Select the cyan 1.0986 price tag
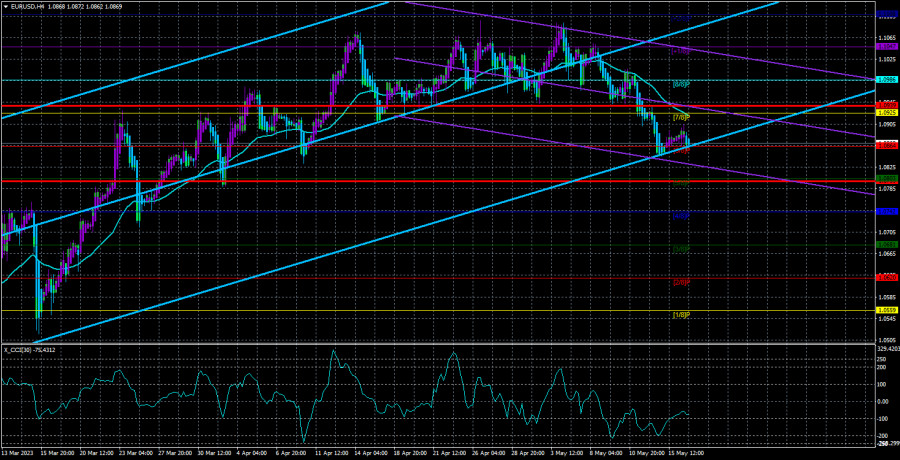The image size is (900, 460). click(886, 79)
